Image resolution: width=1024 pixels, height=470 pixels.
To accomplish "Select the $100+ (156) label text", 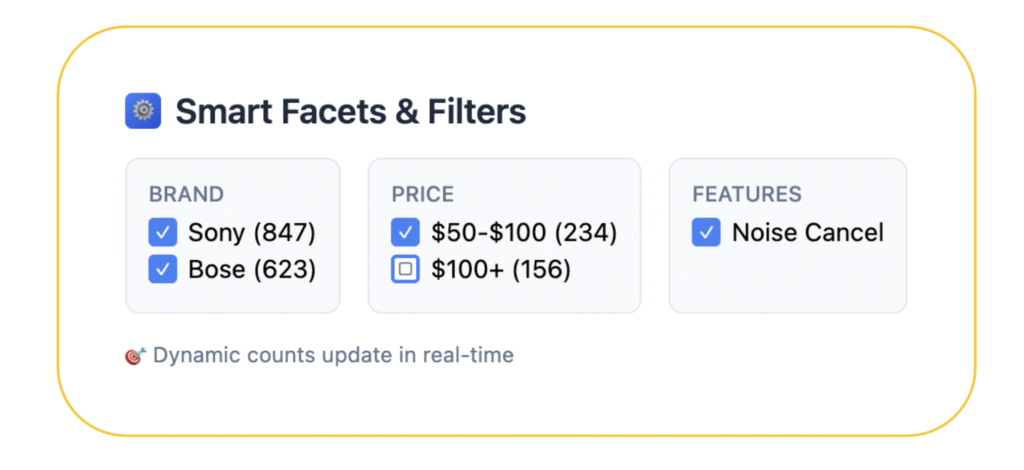I will coord(501,269).
